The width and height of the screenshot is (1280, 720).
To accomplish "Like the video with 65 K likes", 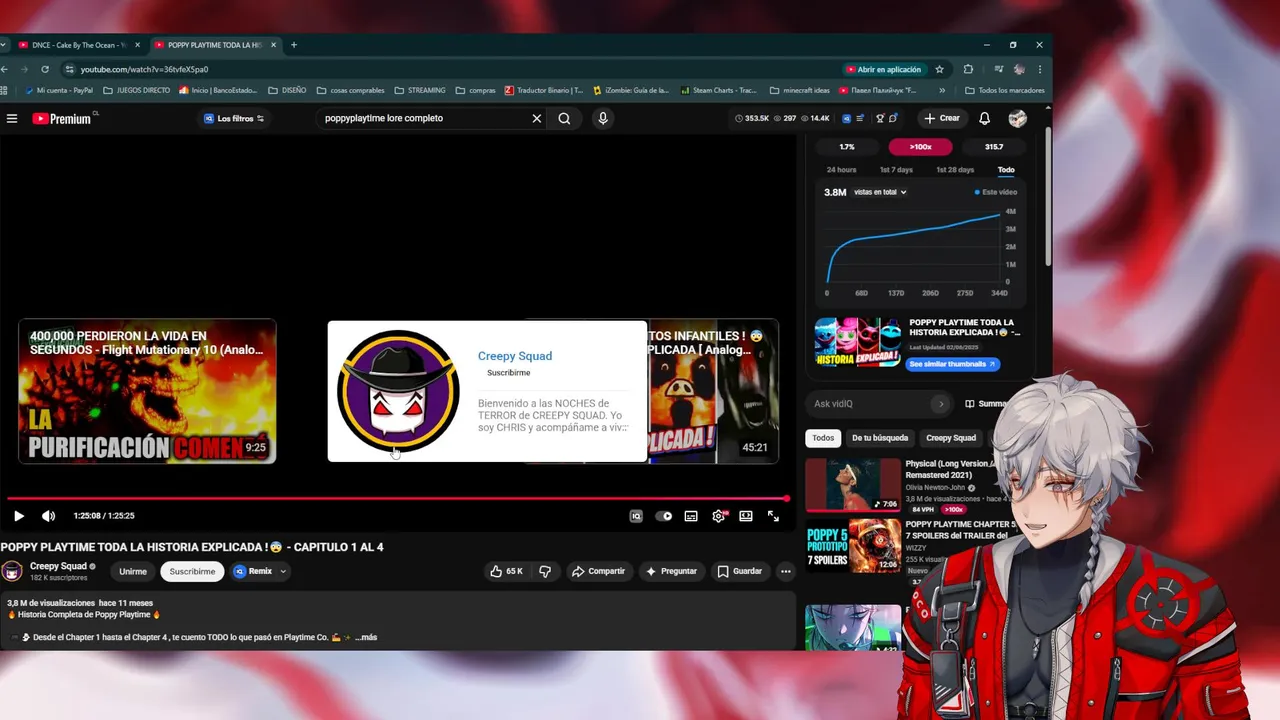I will coord(506,571).
